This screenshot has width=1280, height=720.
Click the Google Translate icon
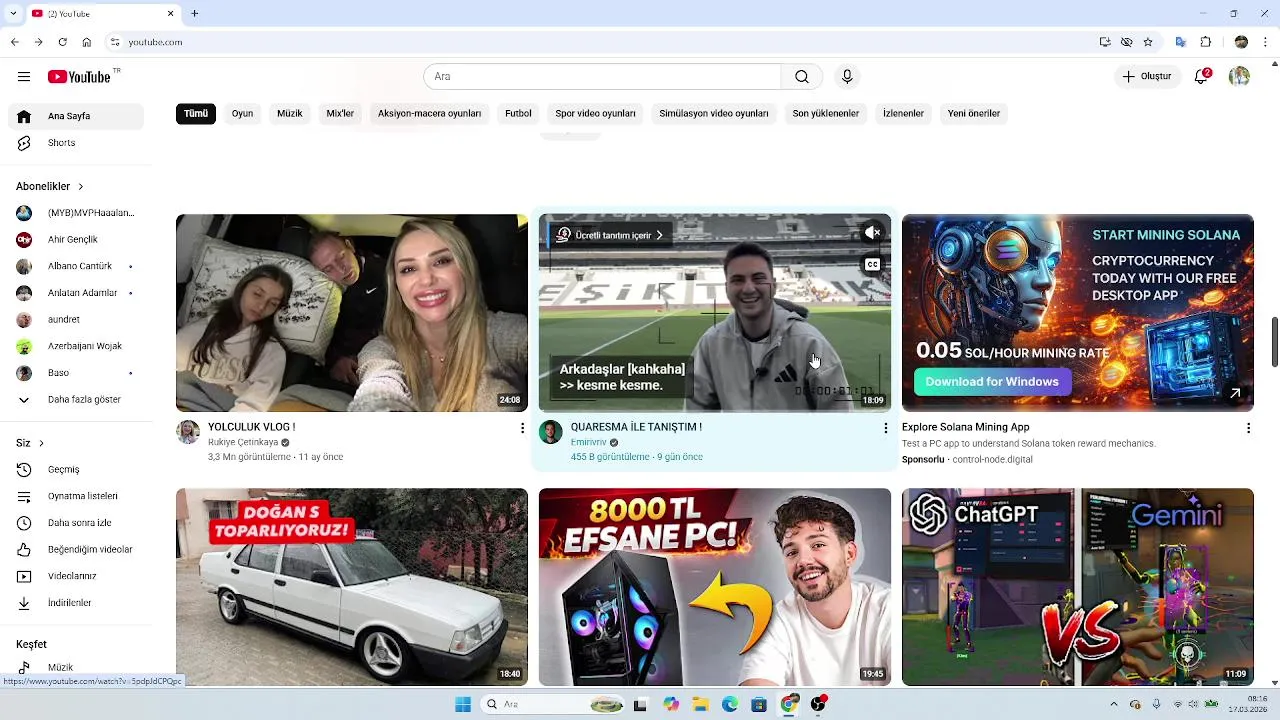1181,42
